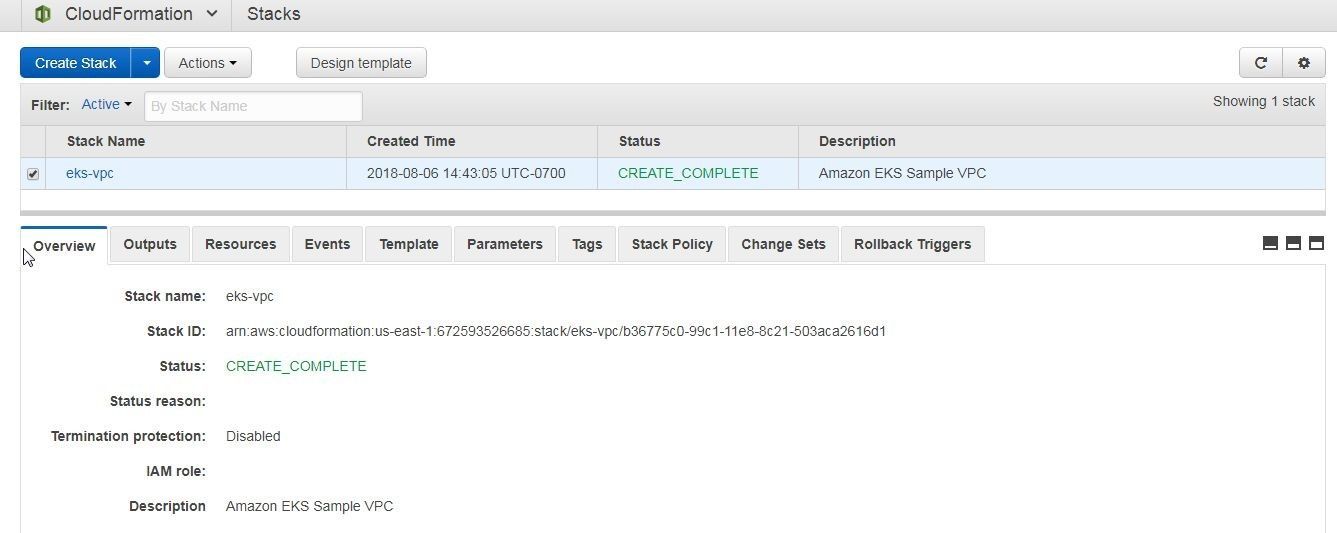Click the Create Stack button
The height and width of the screenshot is (533, 1337).
coord(76,63)
